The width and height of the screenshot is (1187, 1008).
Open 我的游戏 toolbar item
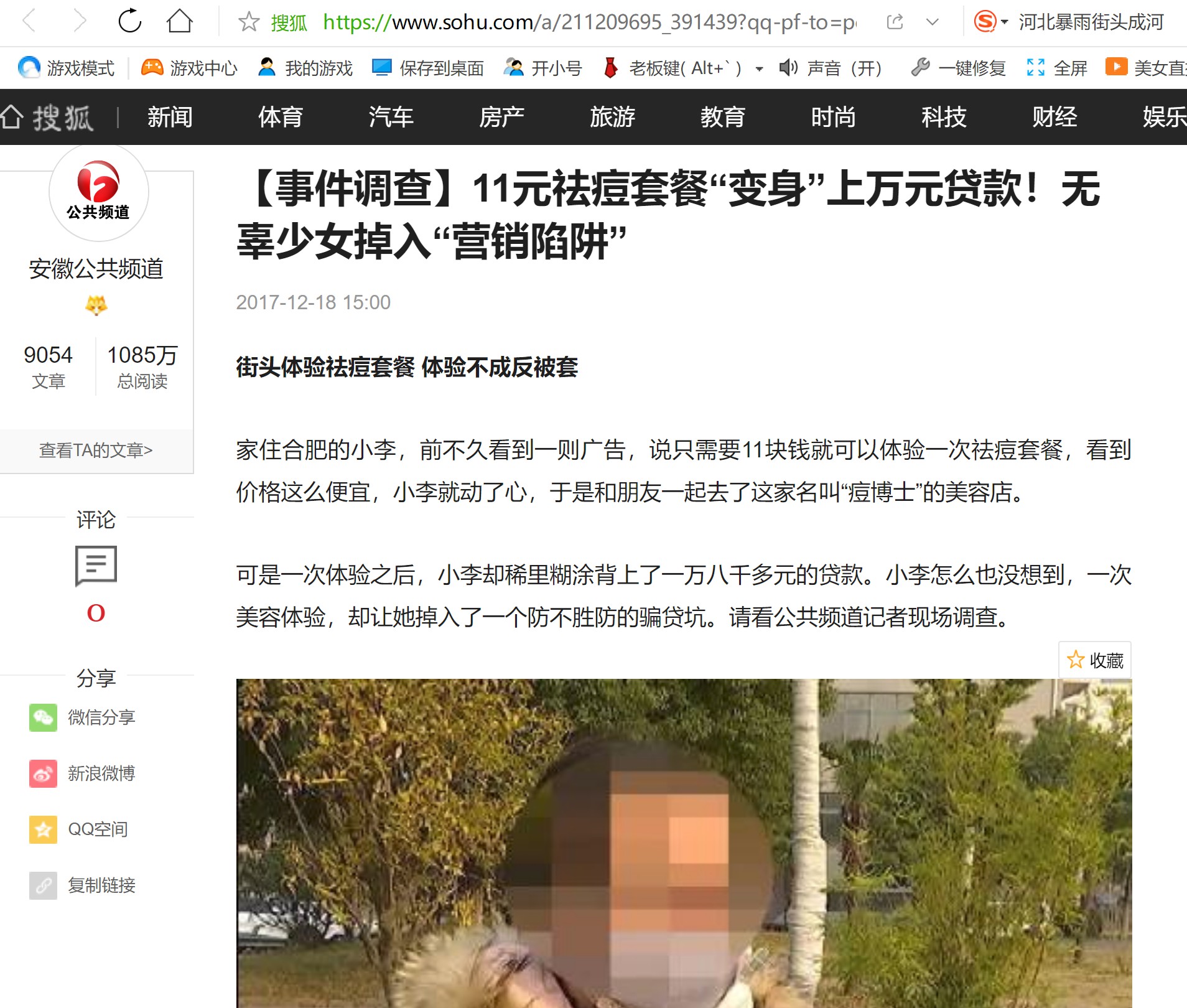point(305,68)
